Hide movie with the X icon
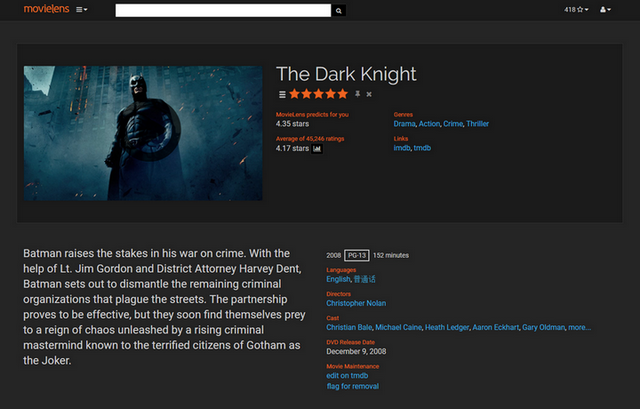Screen dimensions: 640x409 369,94
